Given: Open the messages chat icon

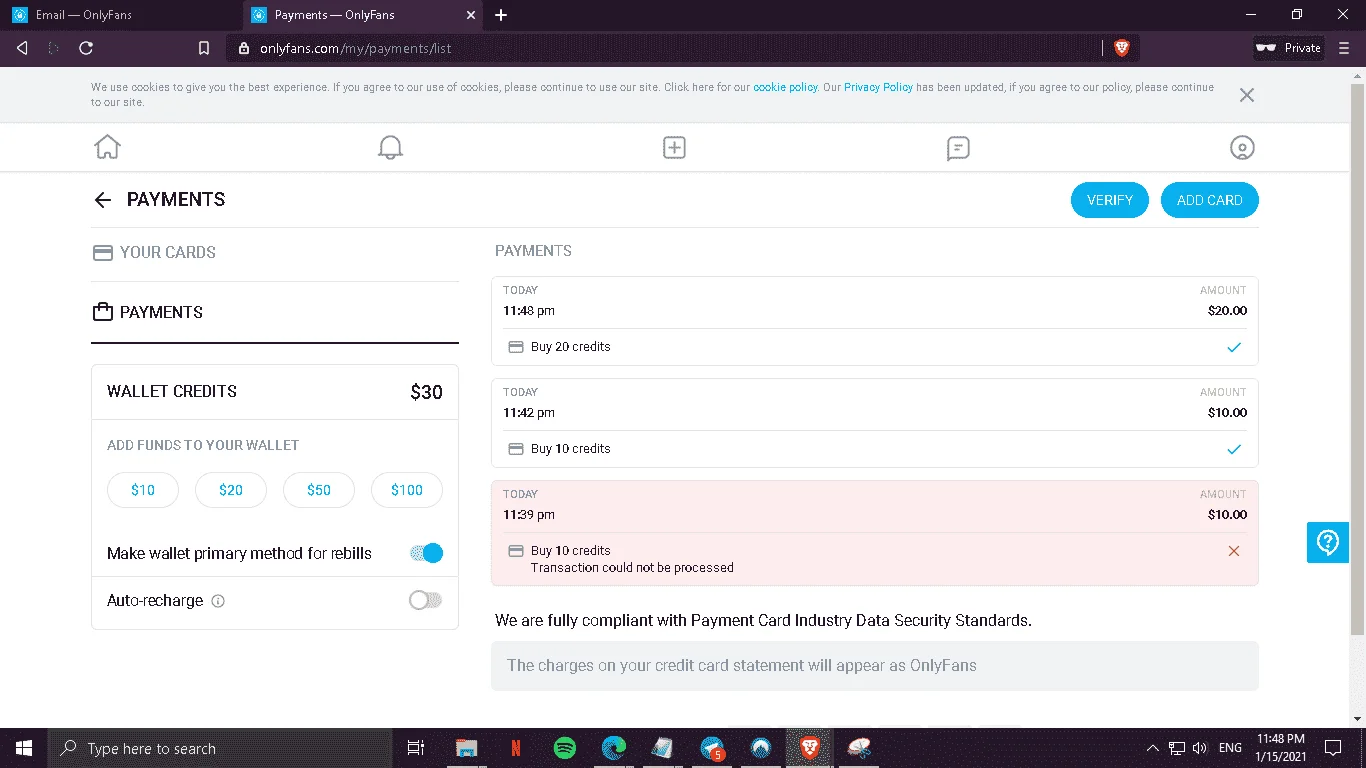Looking at the screenshot, I should click(958, 148).
